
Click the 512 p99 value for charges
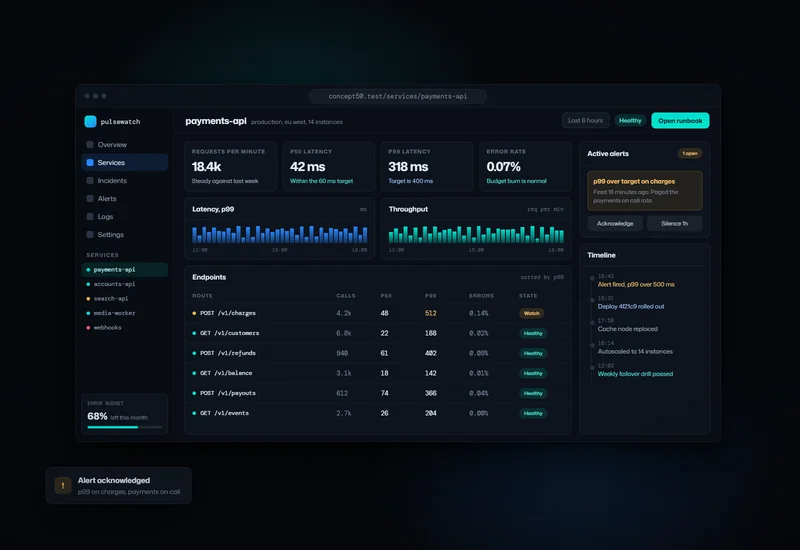[431, 313]
